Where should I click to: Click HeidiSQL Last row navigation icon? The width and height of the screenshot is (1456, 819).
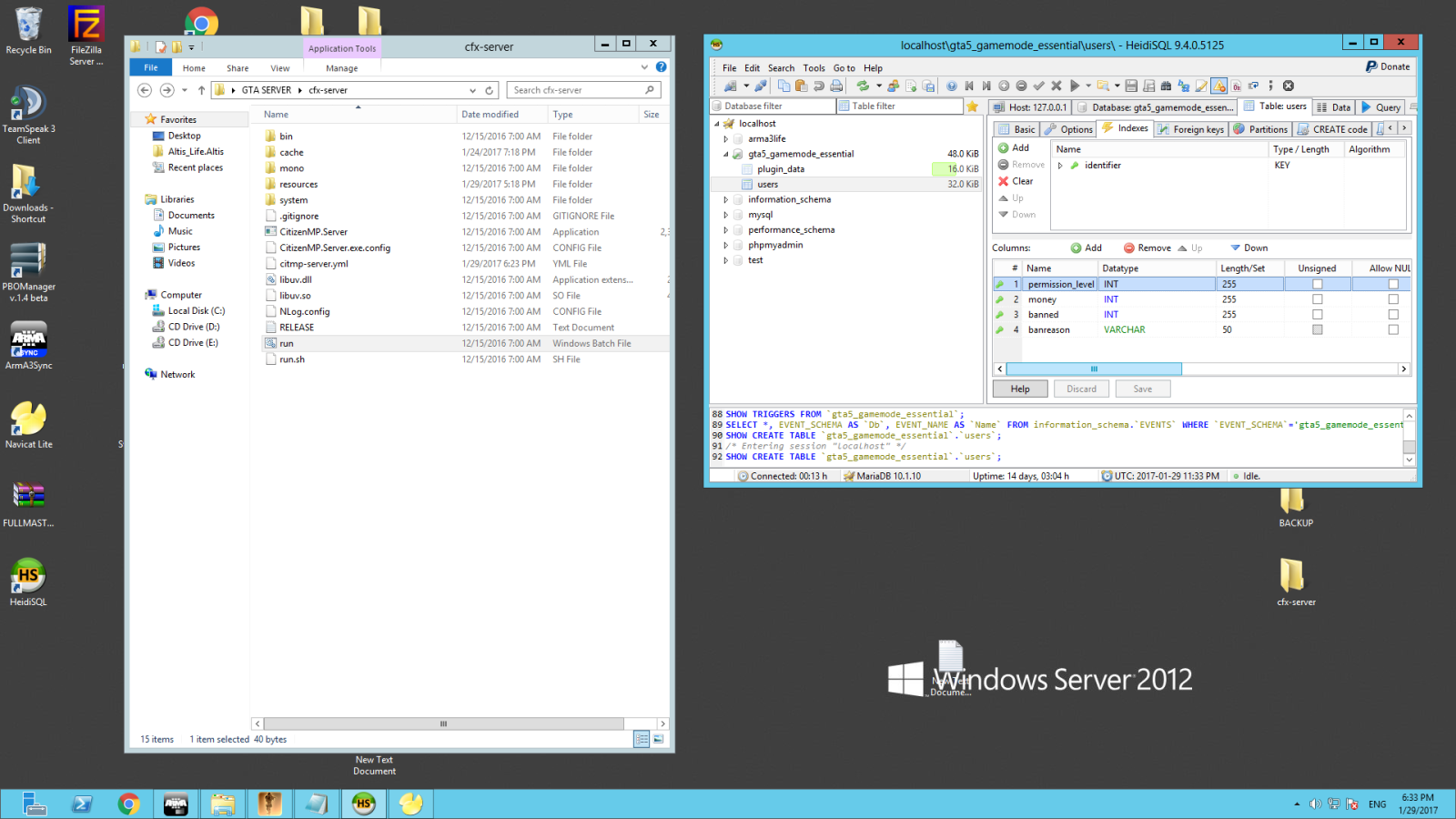(986, 86)
